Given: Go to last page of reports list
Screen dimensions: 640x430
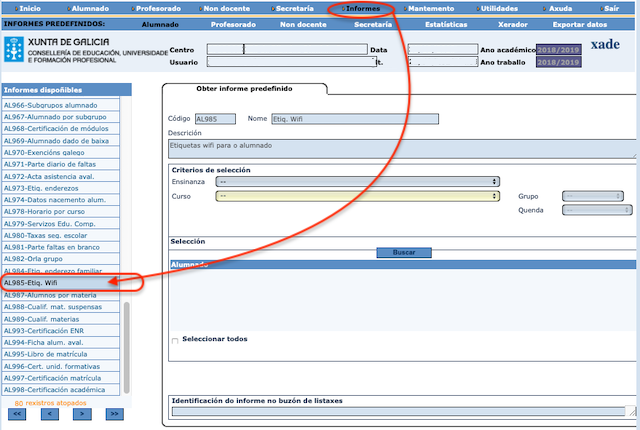Looking at the screenshot, I should [115, 414].
